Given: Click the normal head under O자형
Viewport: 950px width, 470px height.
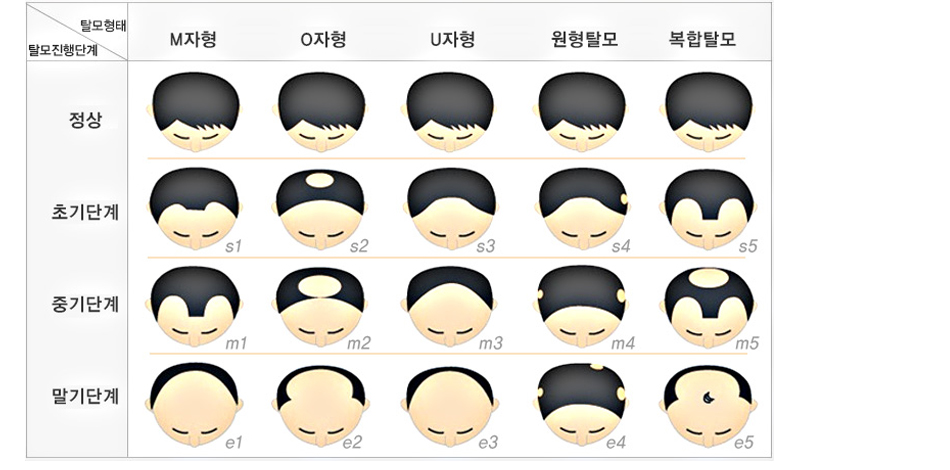Looking at the screenshot, I should [321, 112].
